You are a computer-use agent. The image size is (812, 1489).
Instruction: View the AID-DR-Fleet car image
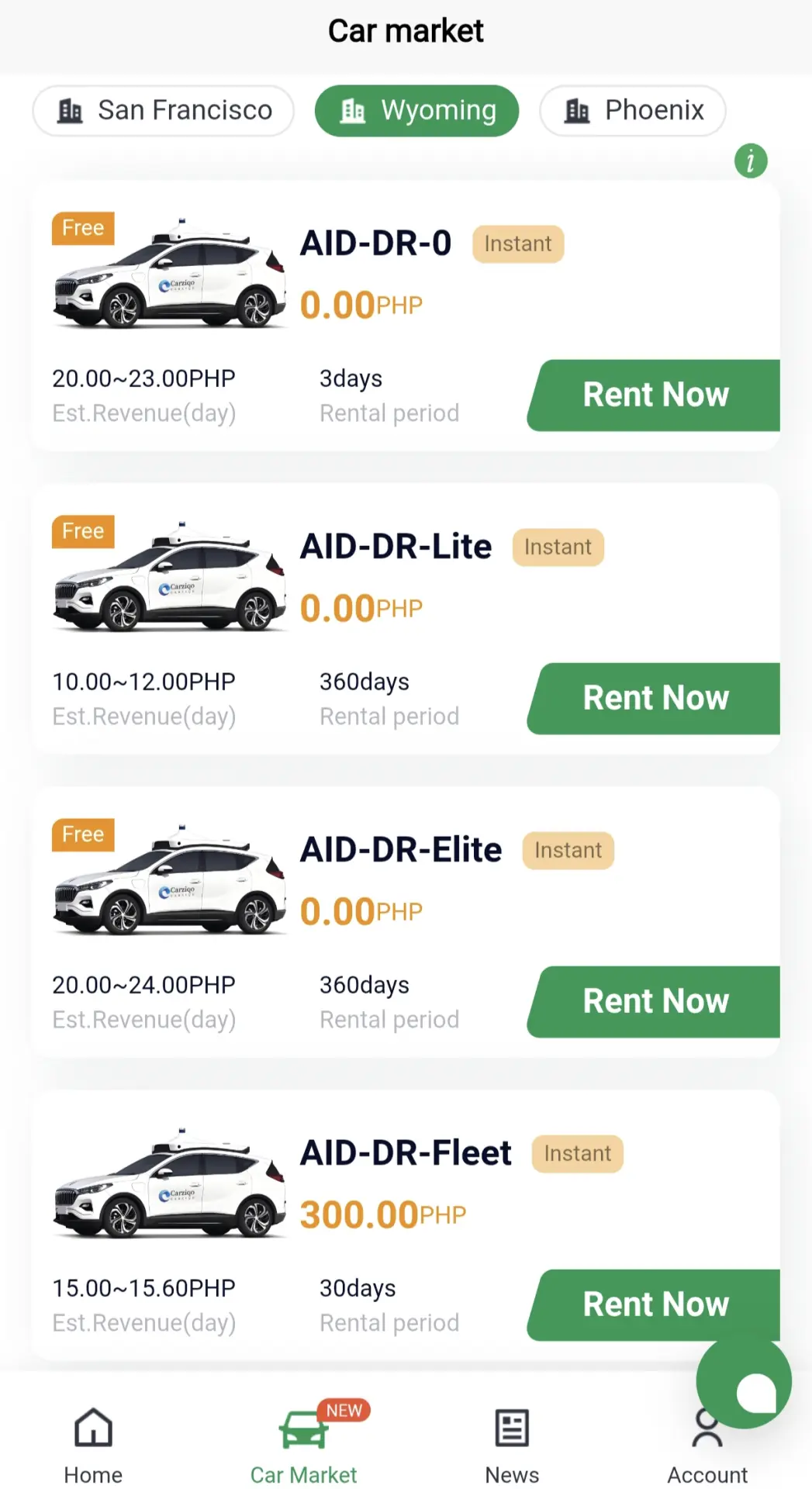(x=169, y=1184)
